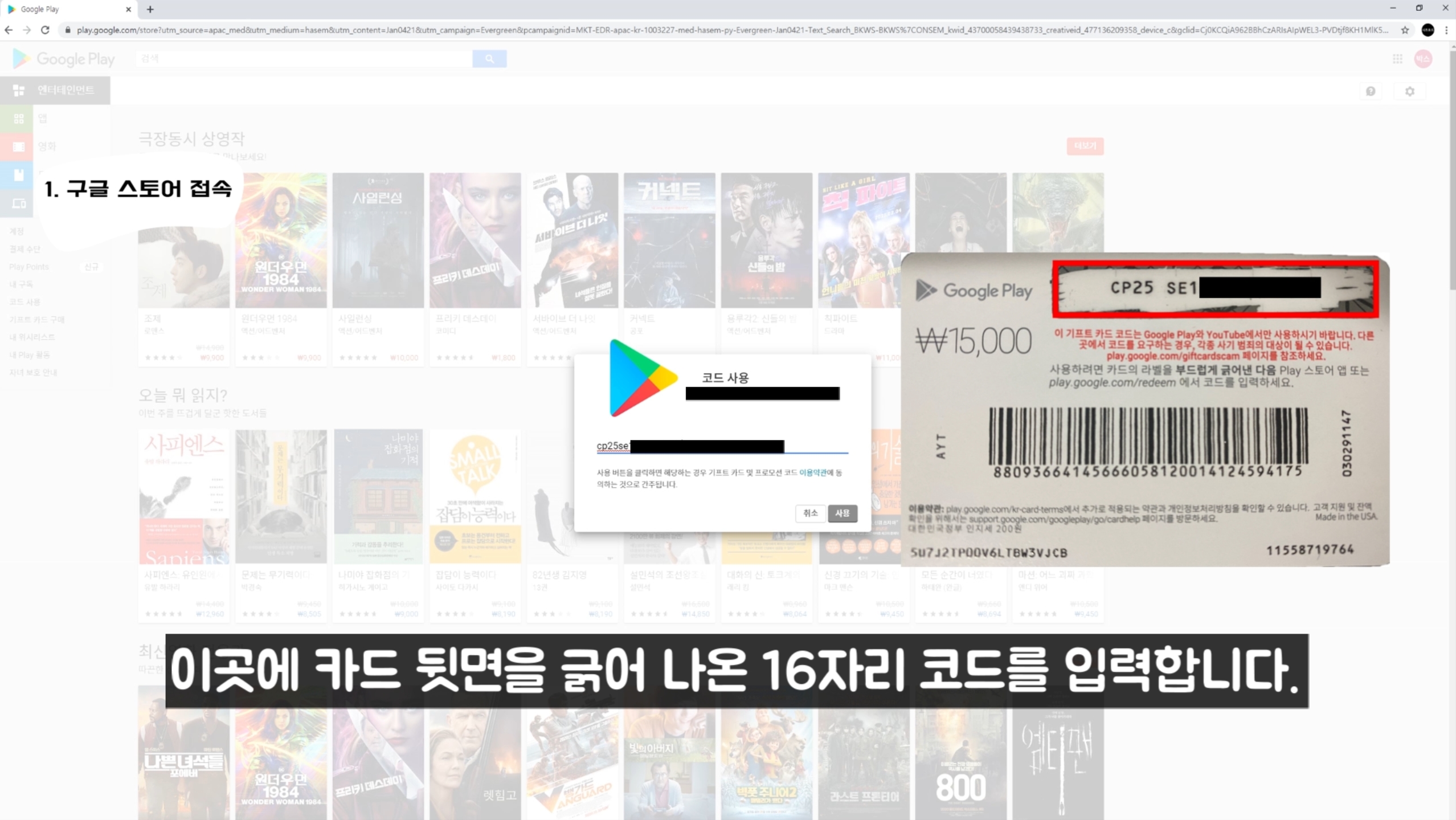The width and height of the screenshot is (1456, 820).
Task: Click the address bar URL
Action: point(732,30)
